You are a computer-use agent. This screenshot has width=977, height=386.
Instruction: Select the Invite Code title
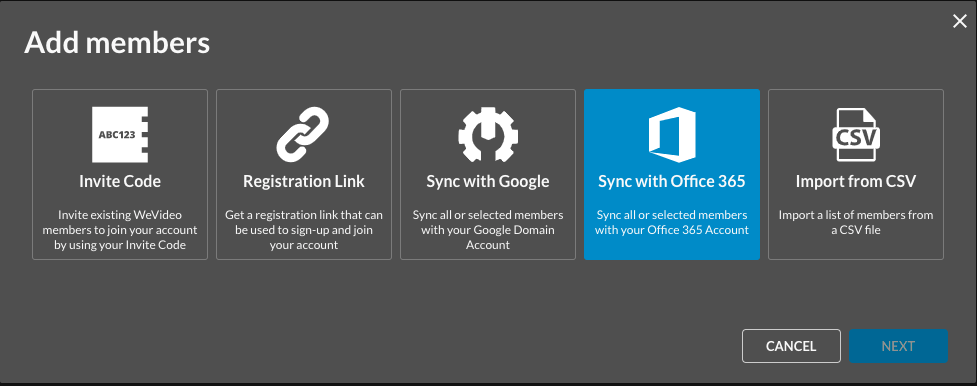120,181
